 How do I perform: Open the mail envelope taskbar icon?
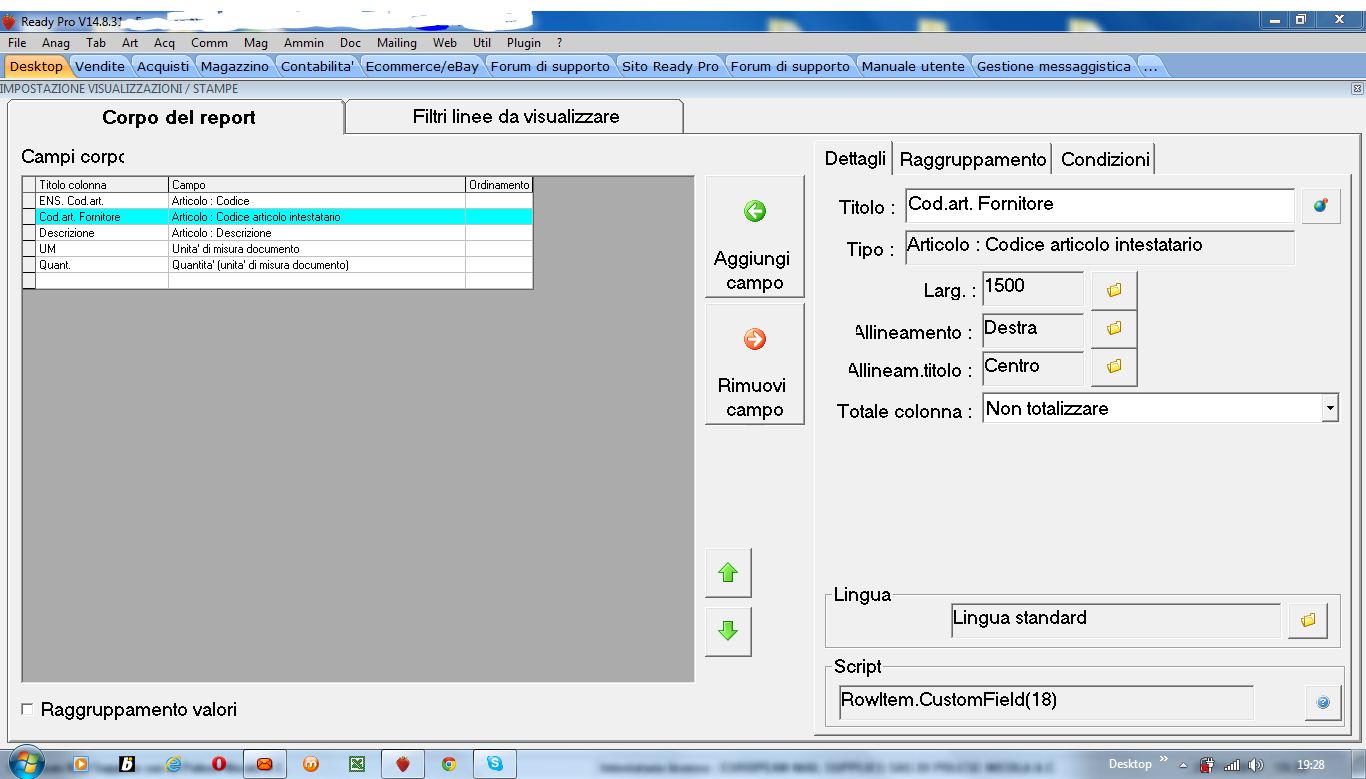264,764
